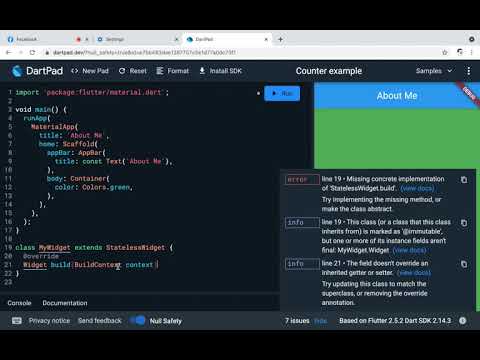Switch to the Console tab
The image size is (480, 360).
tap(19, 303)
